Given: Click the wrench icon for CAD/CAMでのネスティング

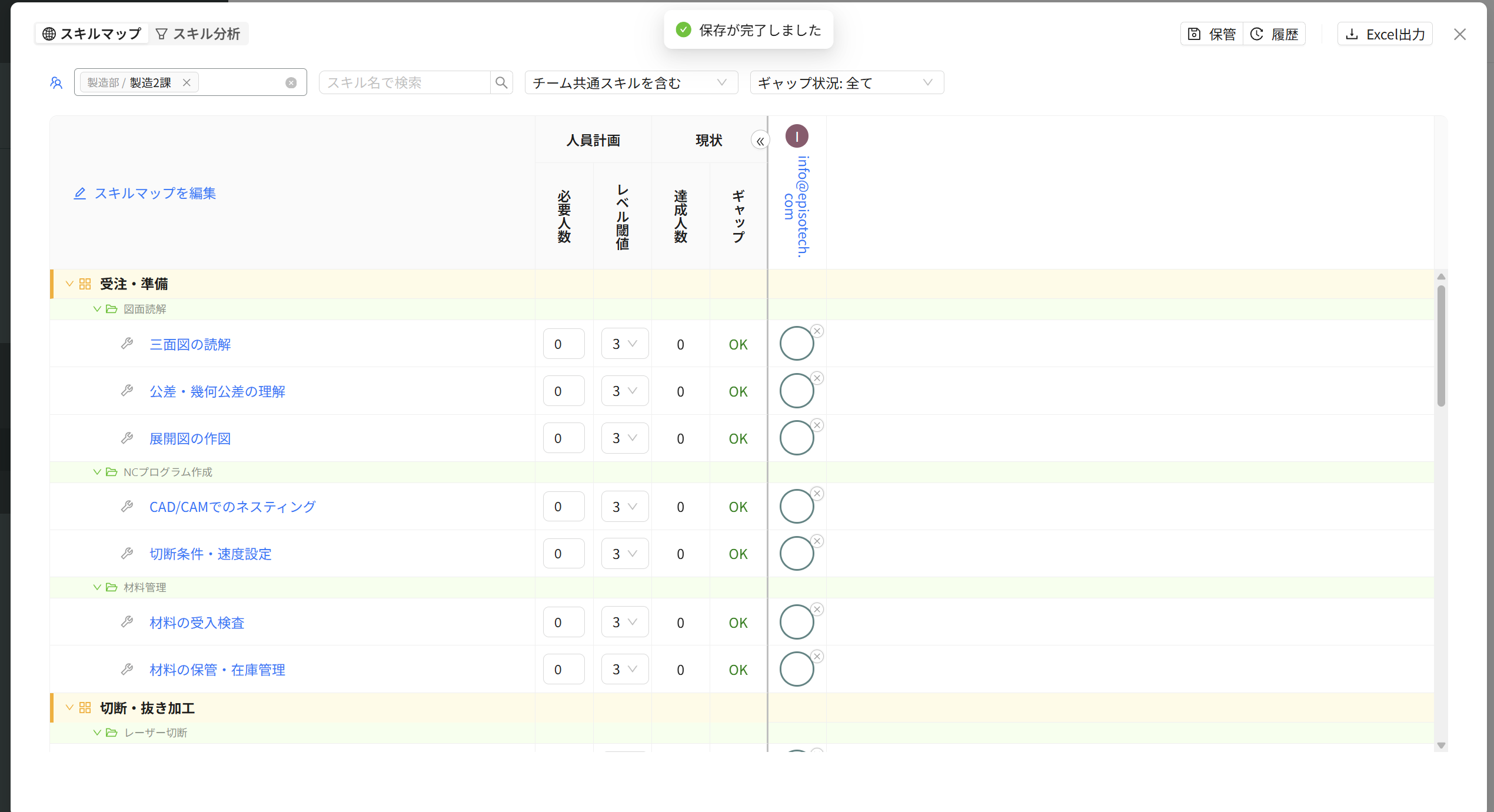Looking at the screenshot, I should pos(127,506).
